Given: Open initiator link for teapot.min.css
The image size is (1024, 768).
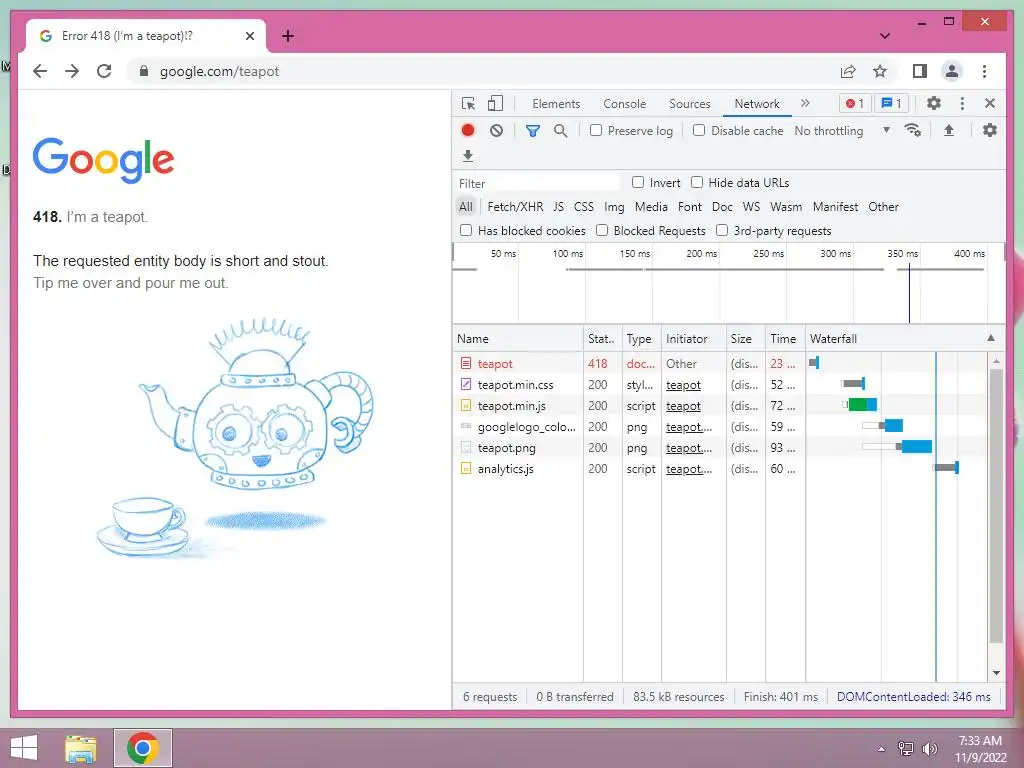Looking at the screenshot, I should tap(683, 385).
